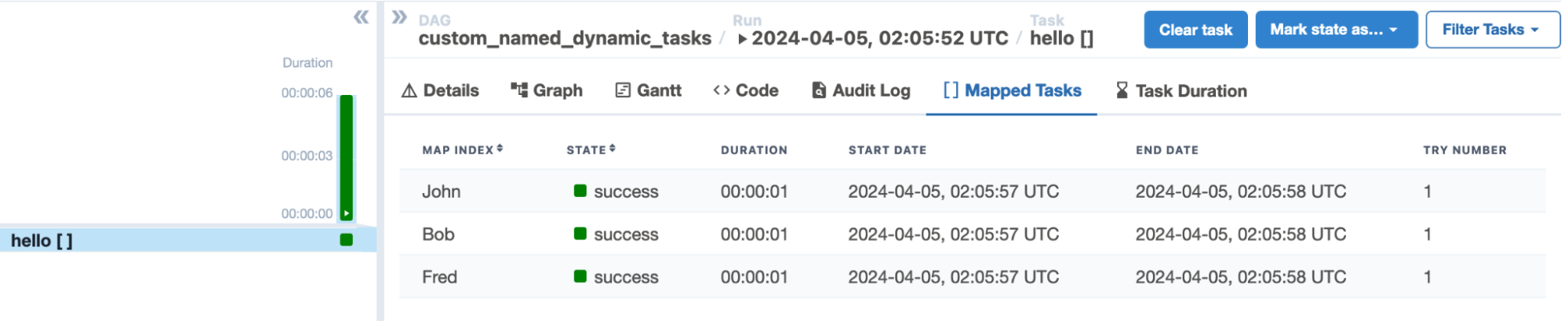The image size is (1568, 321).
Task: Open the Filter Tasks dropdown
Action: click(x=1491, y=30)
